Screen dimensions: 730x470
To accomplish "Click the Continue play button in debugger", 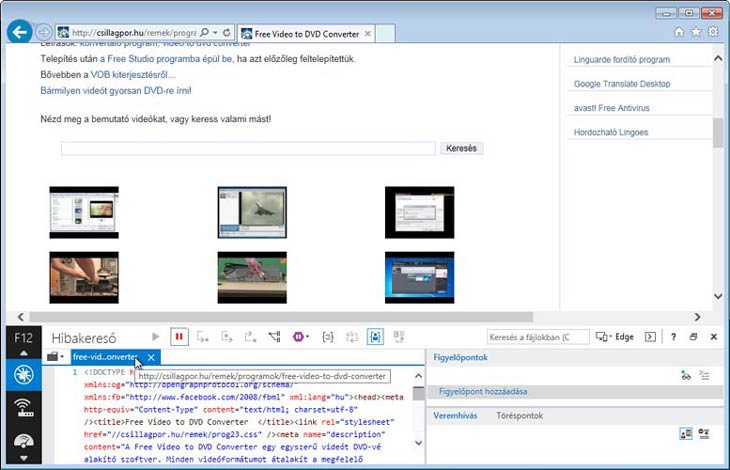I will [155, 336].
